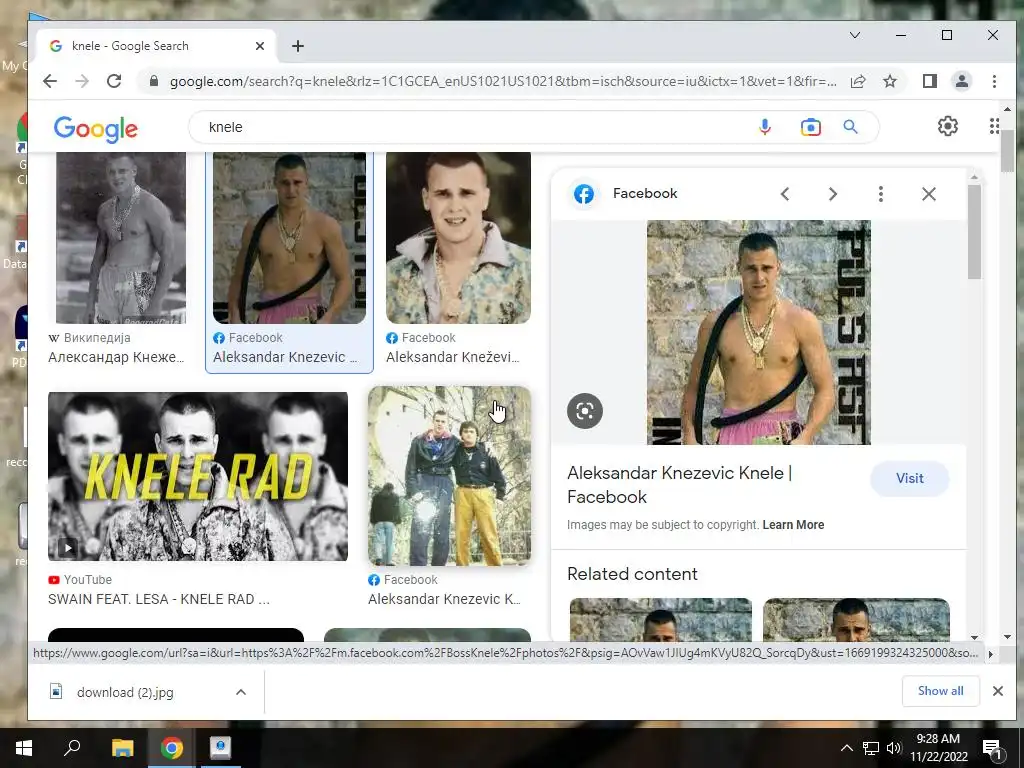Submit search with magnifier icon
The width and height of the screenshot is (1024, 768).
tap(850, 127)
